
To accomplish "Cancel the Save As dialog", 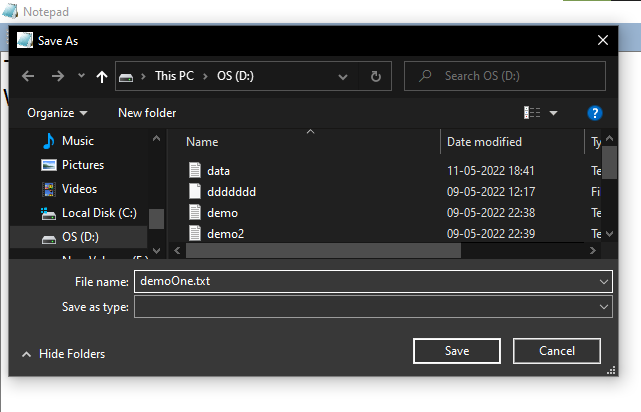I will [x=557, y=351].
